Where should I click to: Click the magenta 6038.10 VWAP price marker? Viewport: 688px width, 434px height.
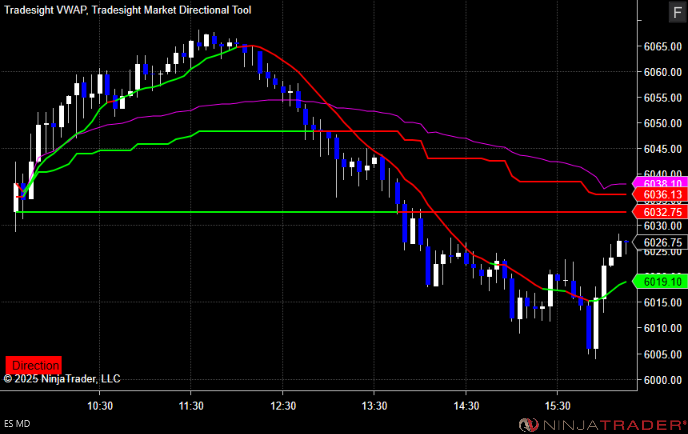coord(659,183)
